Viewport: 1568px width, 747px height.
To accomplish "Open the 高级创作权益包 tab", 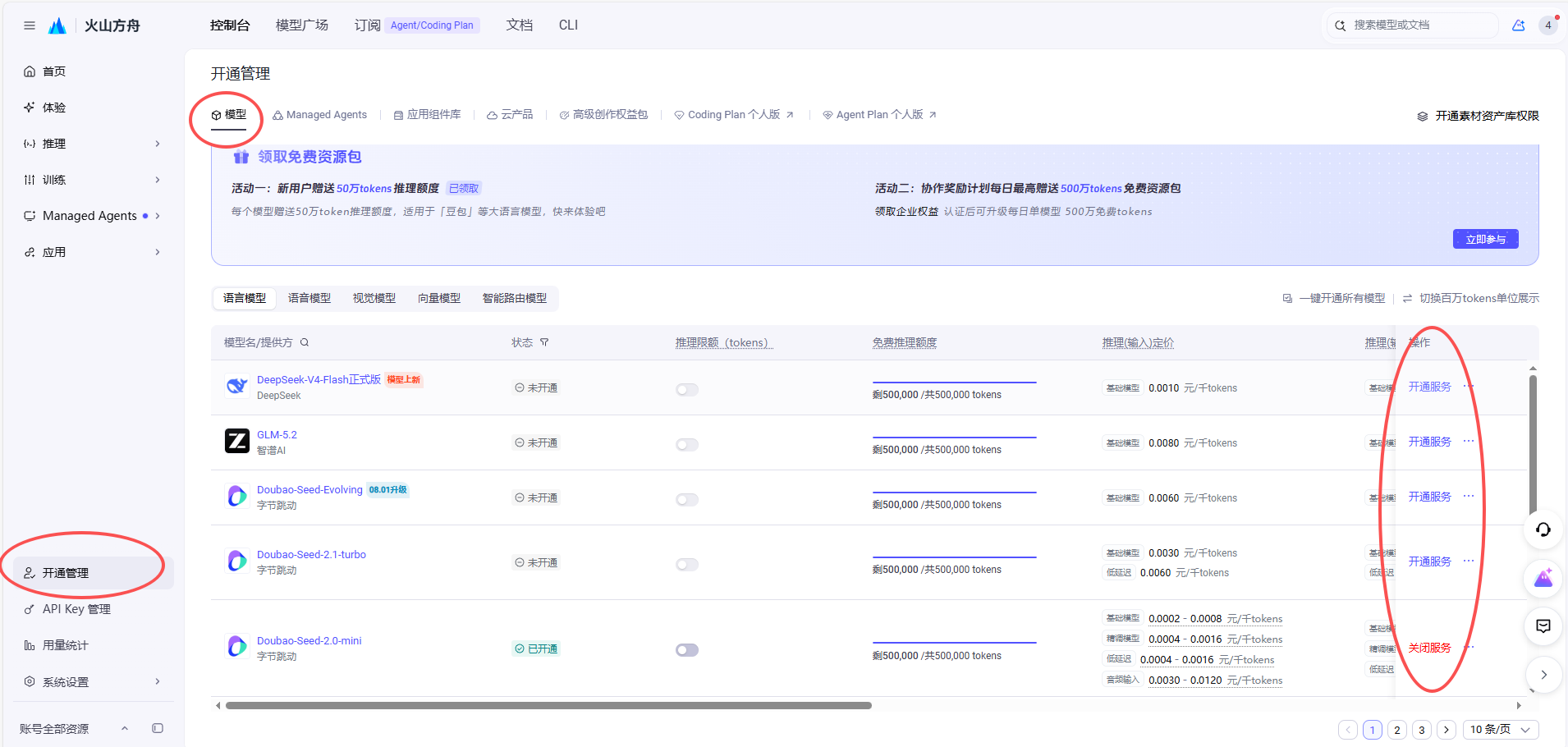I will 603,115.
